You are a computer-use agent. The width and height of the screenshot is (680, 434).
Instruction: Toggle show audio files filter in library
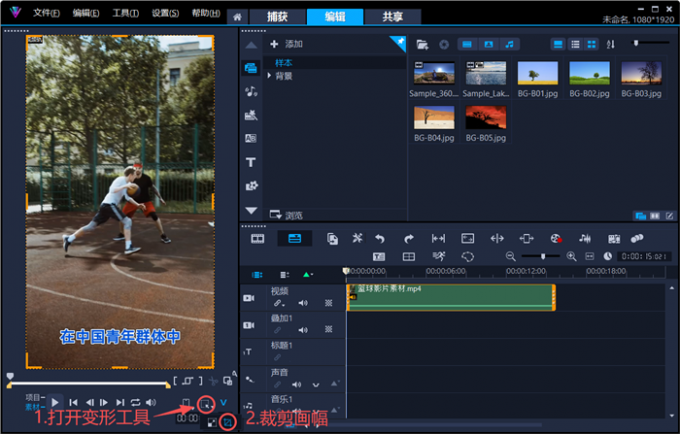(x=510, y=44)
